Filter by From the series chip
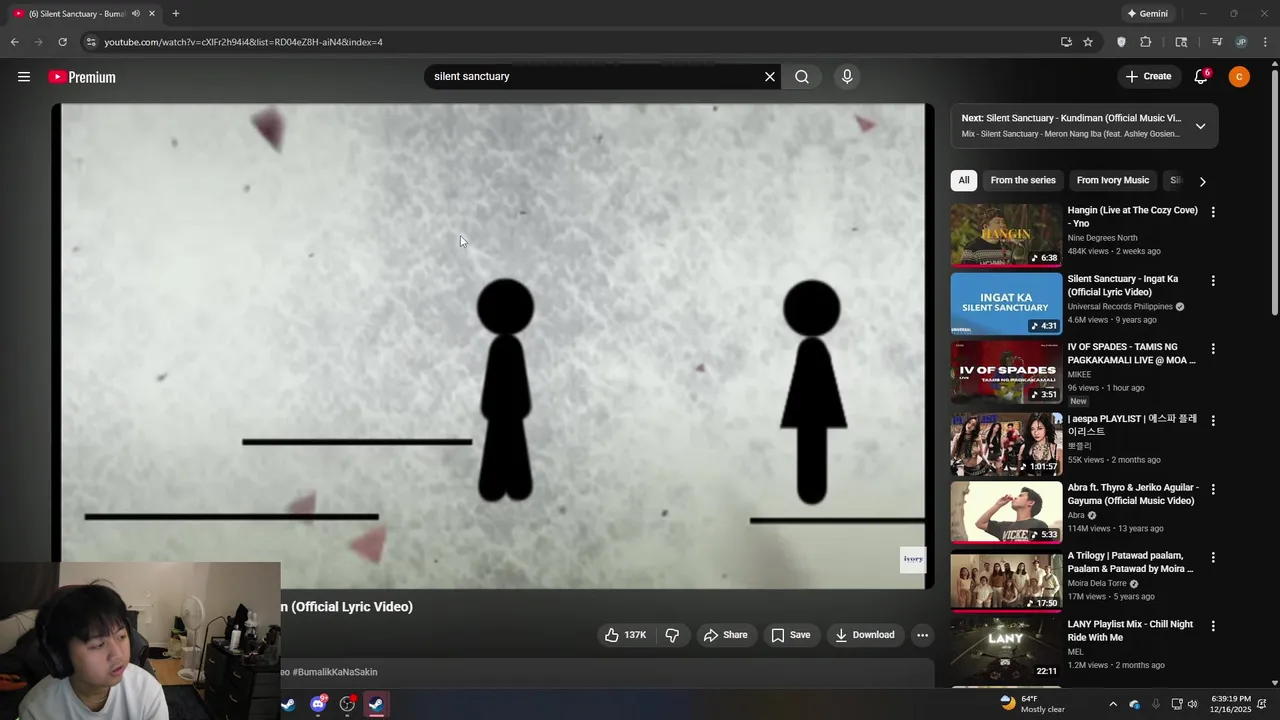 point(1023,180)
